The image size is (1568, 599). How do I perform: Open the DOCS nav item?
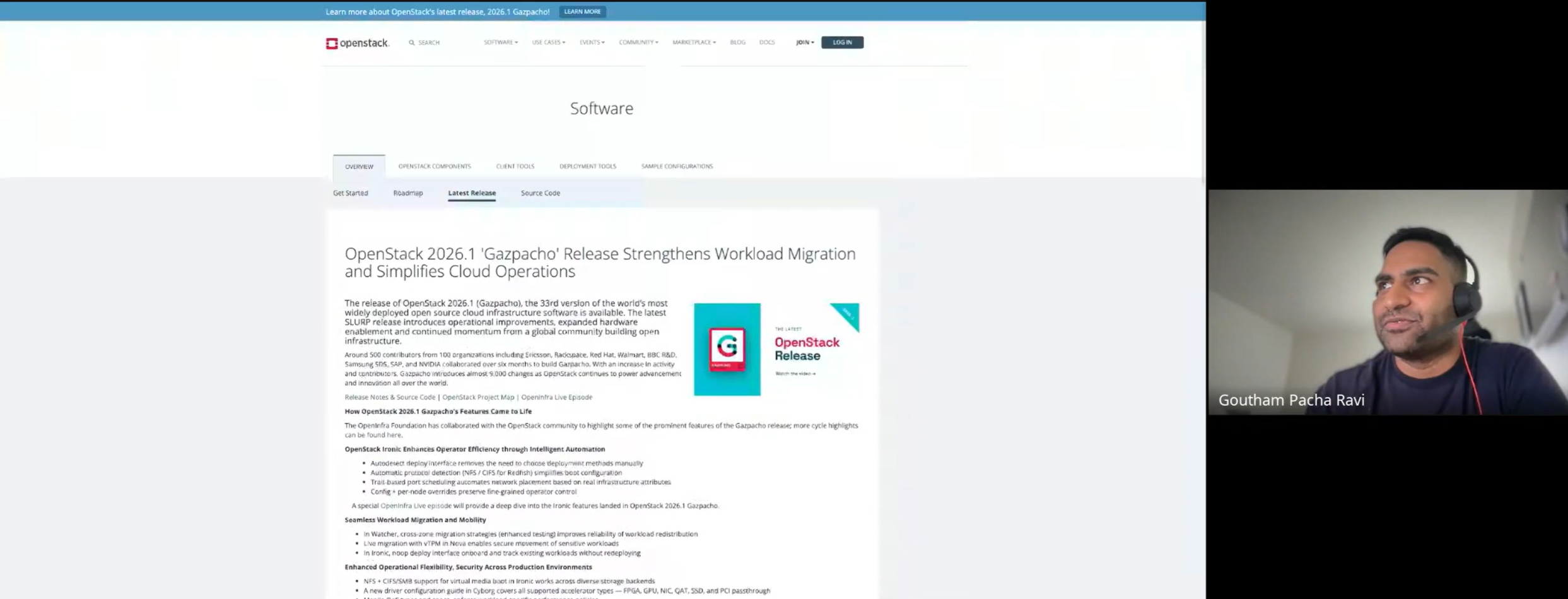pos(767,42)
